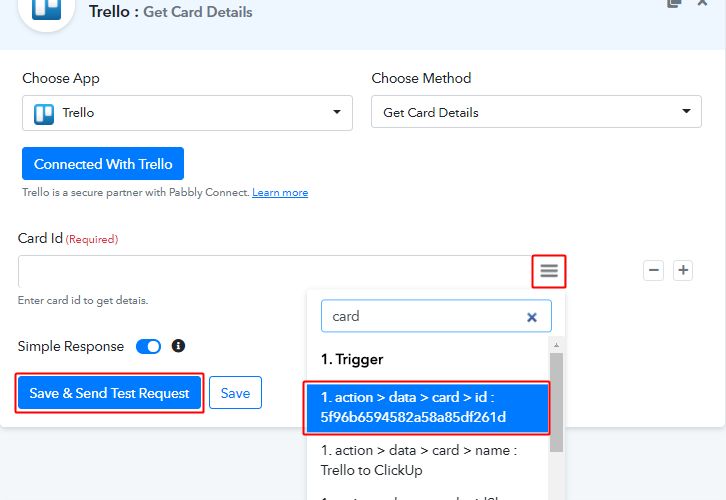The width and height of the screenshot is (726, 500).
Task: Select the action > data > card > id option
Action: [426, 407]
